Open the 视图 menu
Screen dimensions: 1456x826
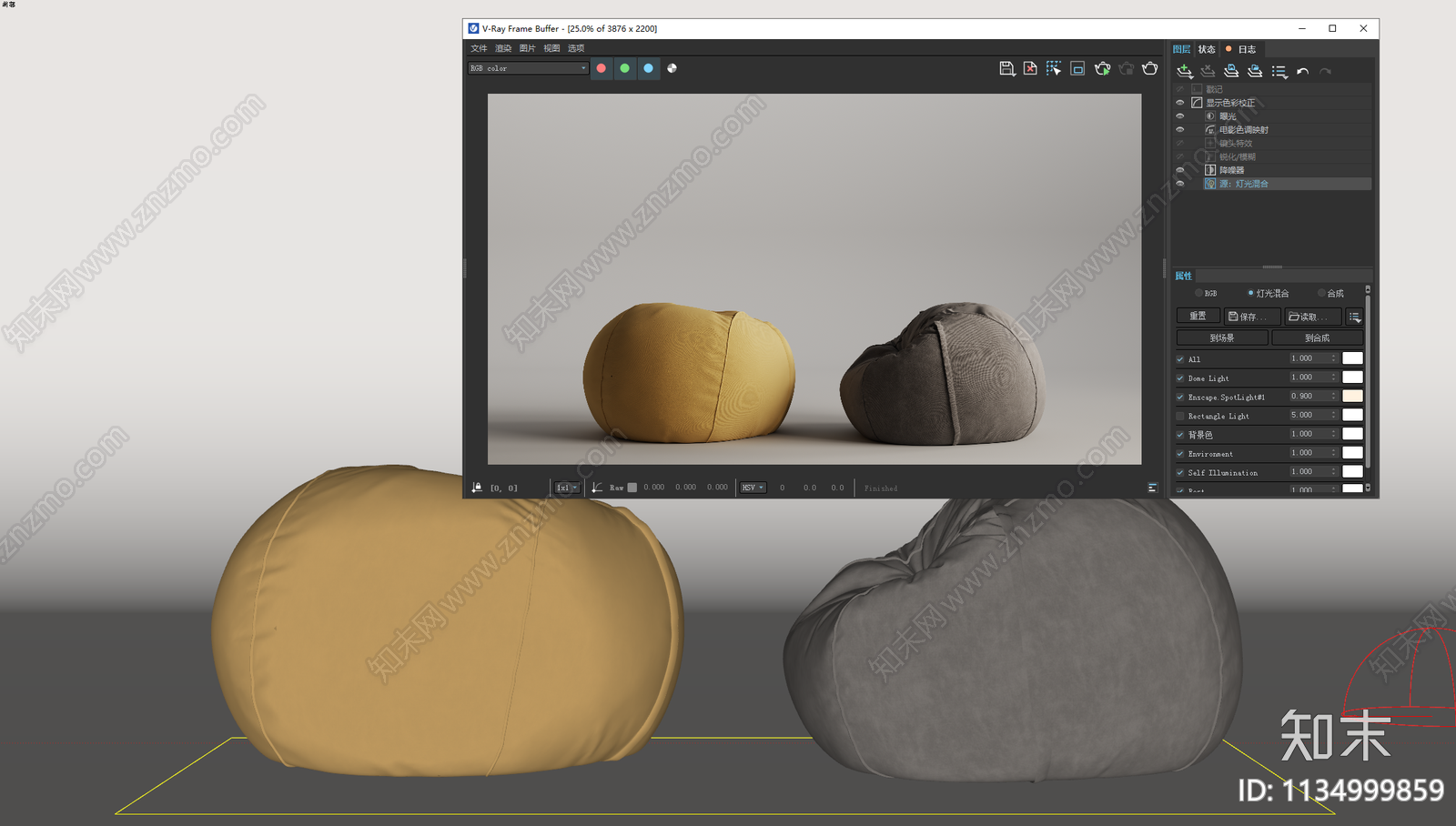coord(551,48)
